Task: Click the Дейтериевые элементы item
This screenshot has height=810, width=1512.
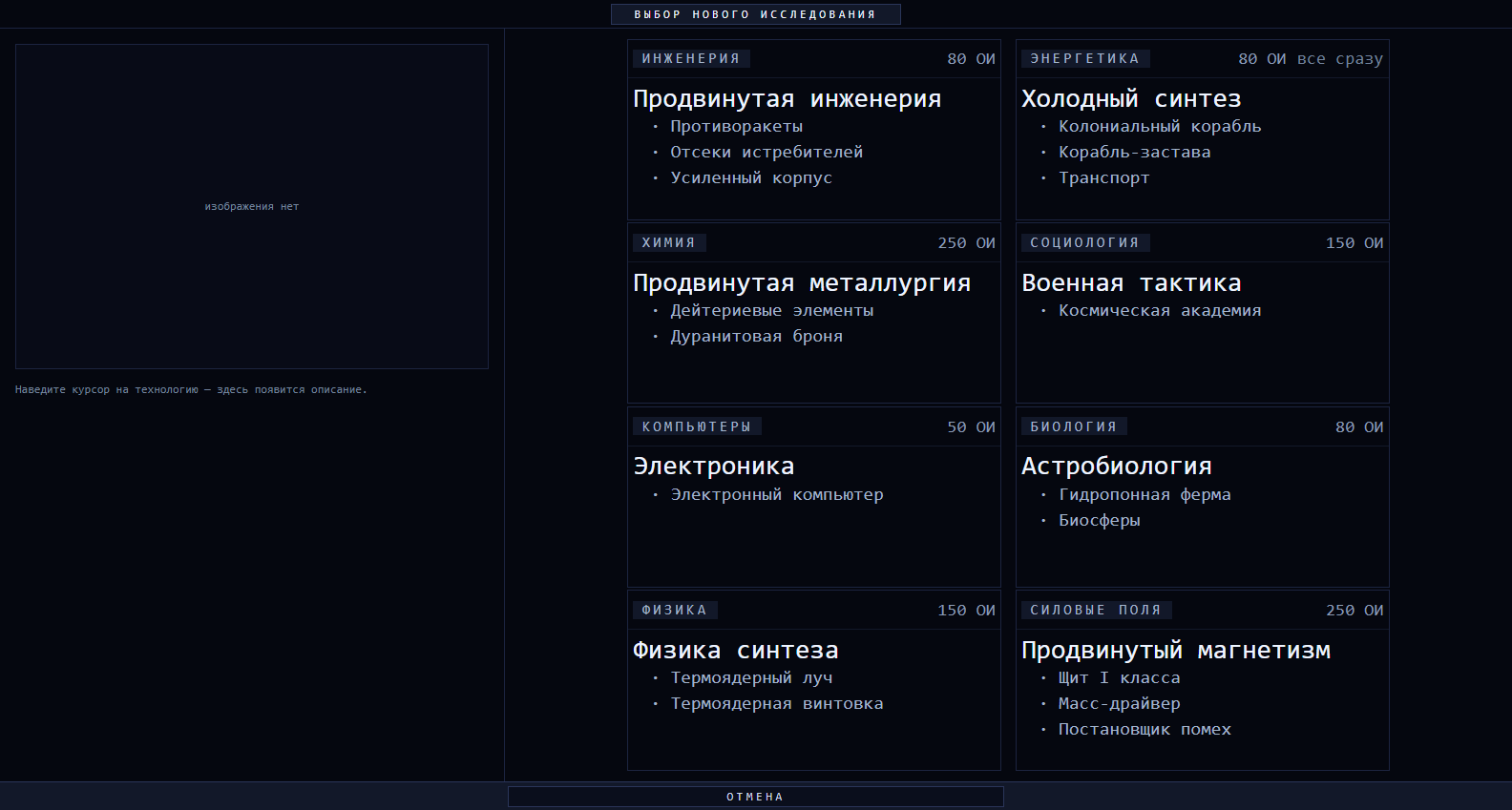Action: [771, 310]
